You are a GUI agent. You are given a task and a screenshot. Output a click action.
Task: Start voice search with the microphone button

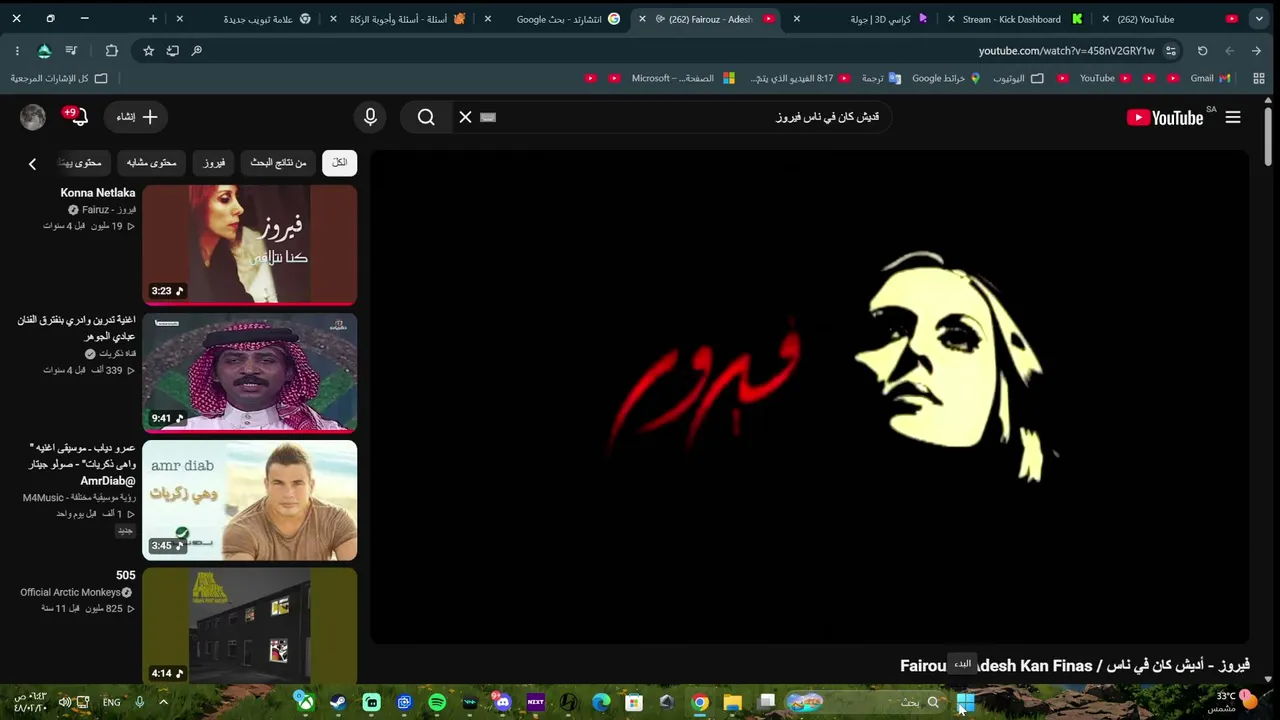point(370,117)
